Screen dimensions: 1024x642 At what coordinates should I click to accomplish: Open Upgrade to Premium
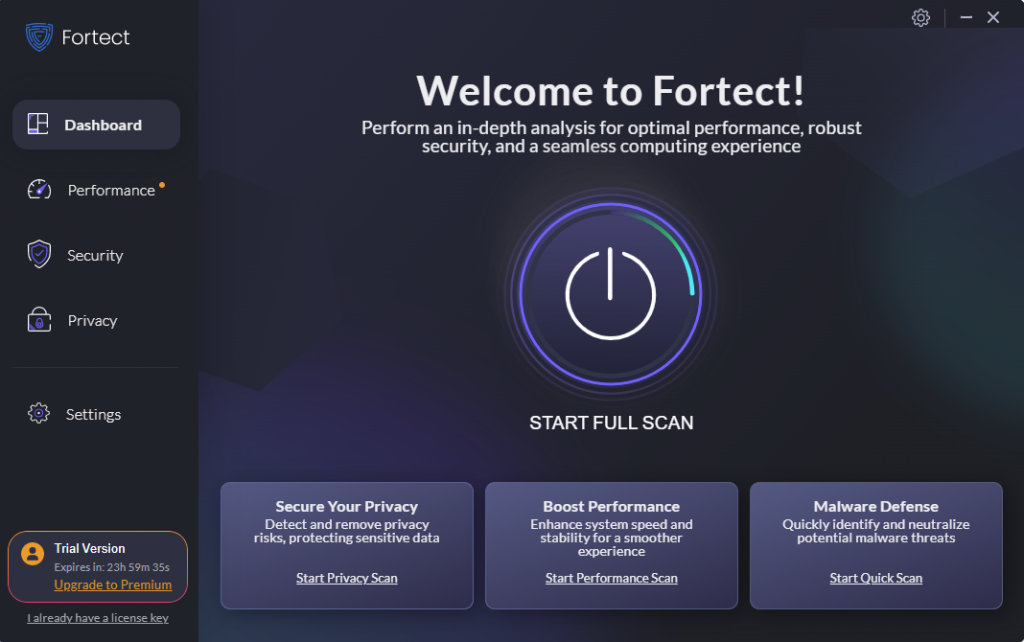[x=115, y=585]
